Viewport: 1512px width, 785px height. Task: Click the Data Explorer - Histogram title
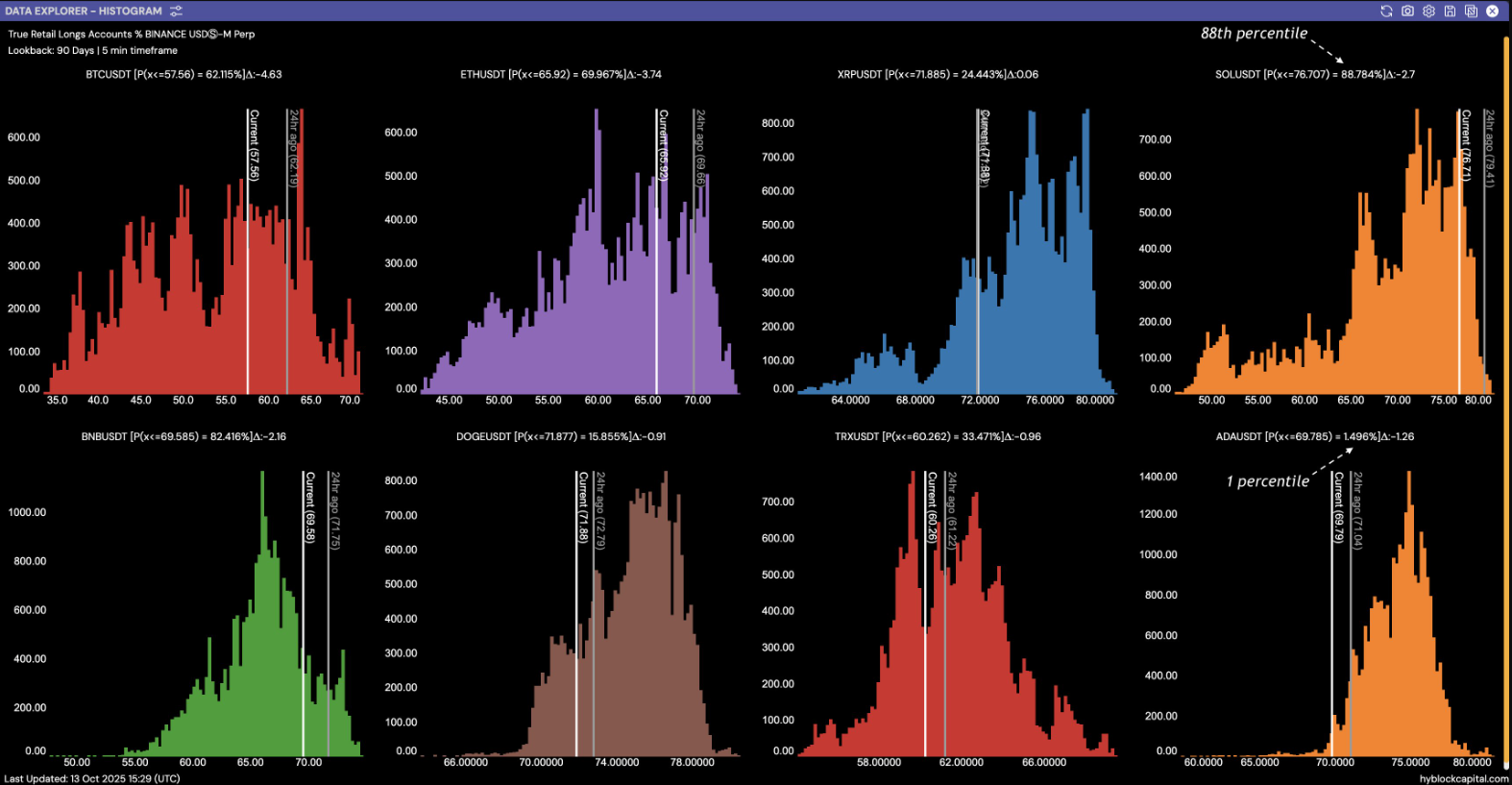click(84, 11)
